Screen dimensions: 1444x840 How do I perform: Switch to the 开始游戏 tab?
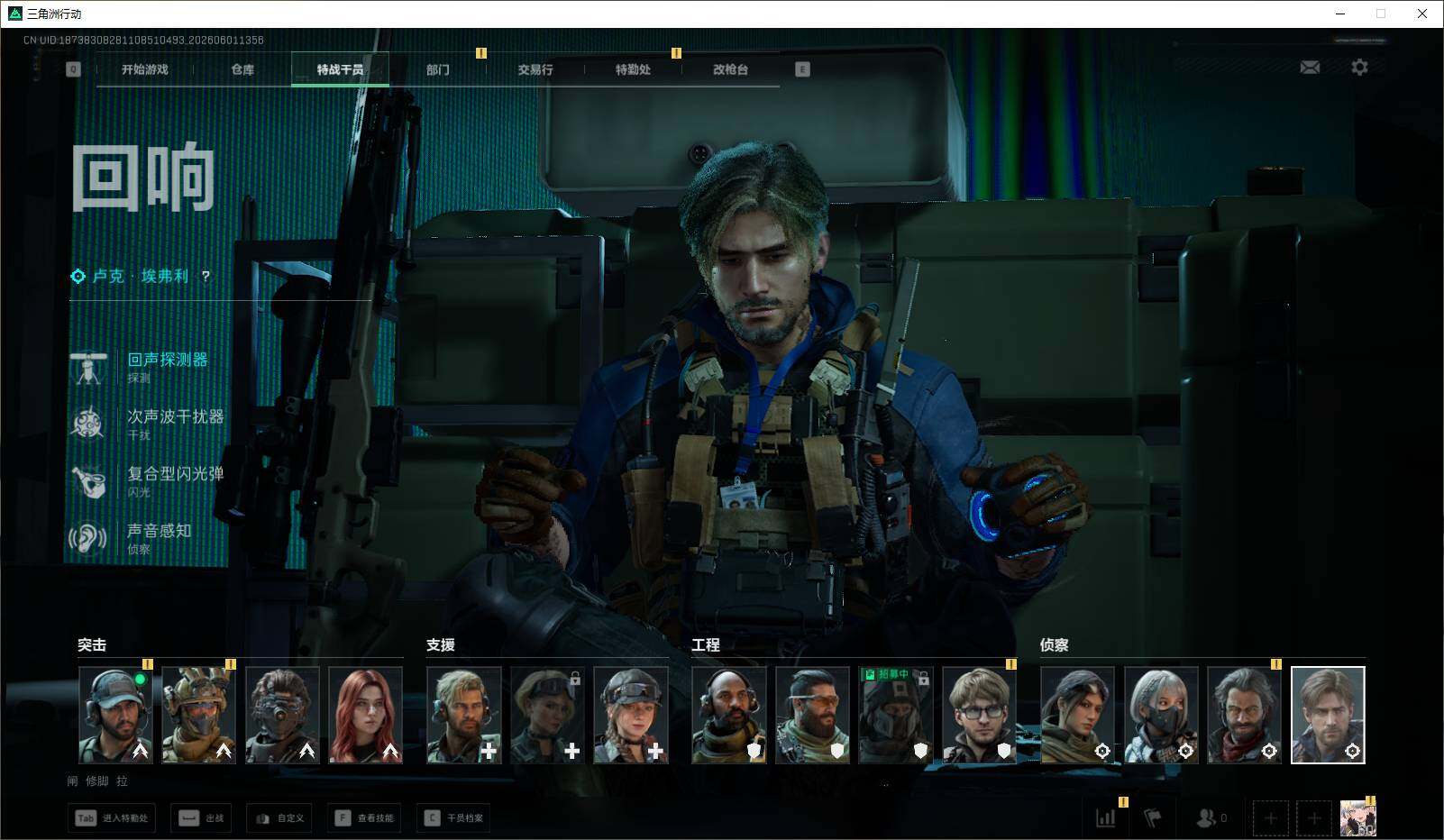[145, 69]
